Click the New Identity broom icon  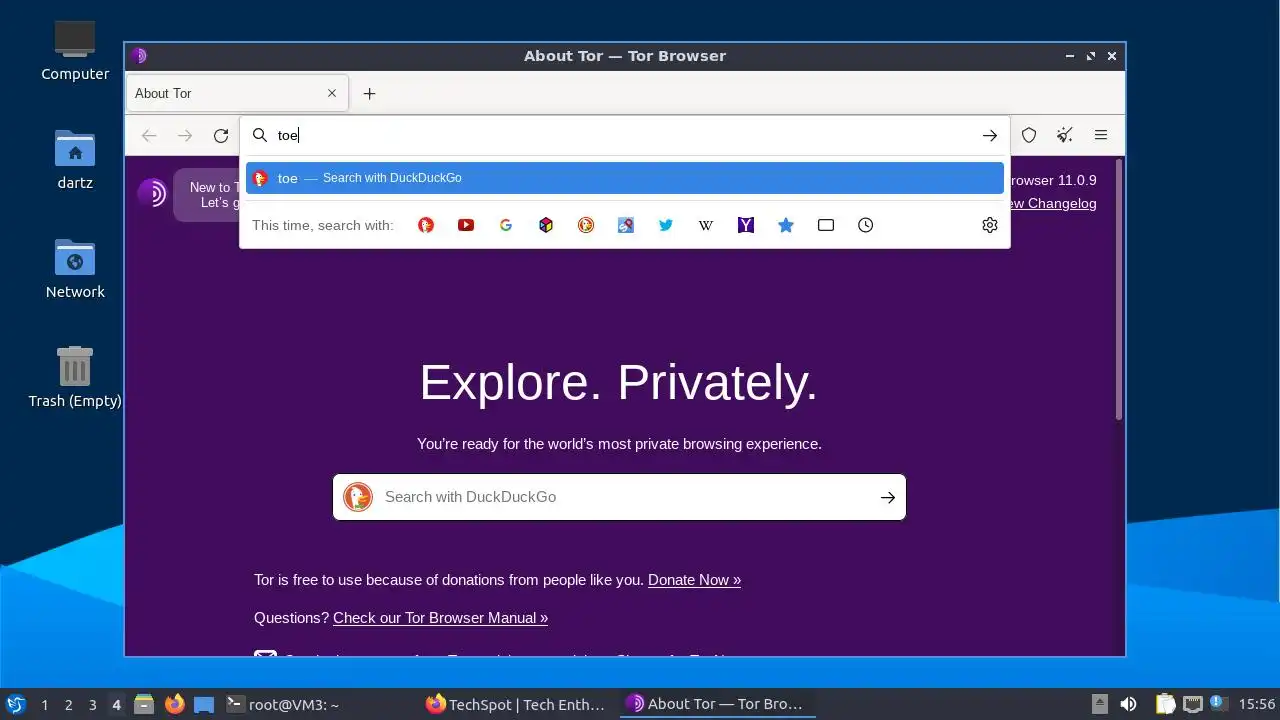(1065, 135)
